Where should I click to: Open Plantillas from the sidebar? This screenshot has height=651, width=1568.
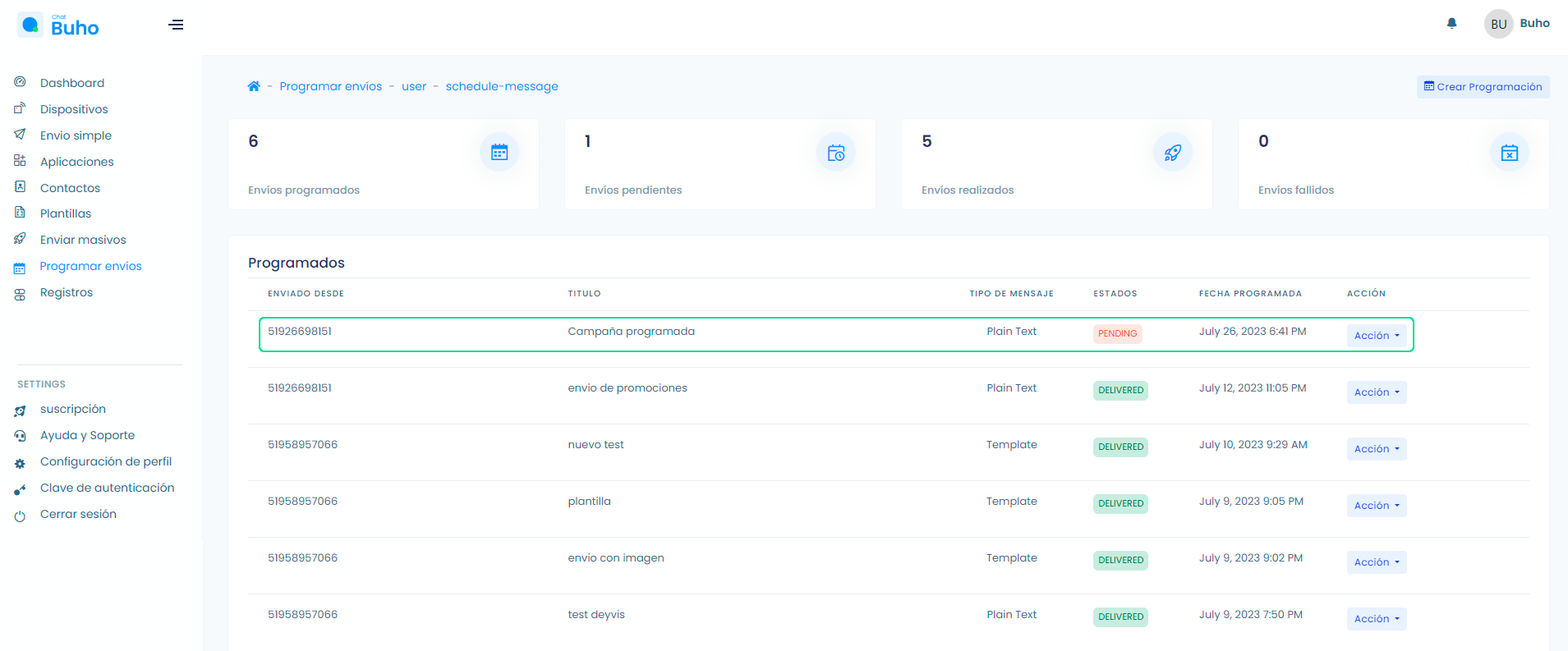(66, 213)
